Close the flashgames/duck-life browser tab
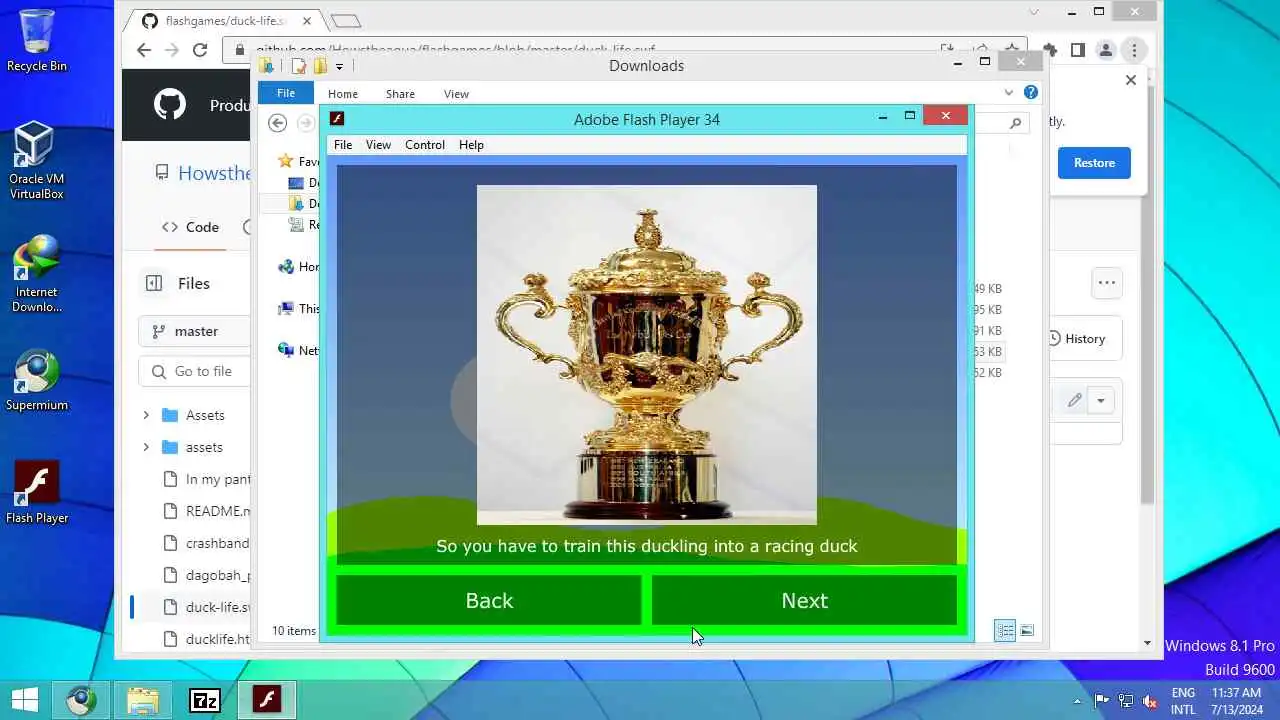Screen dimensions: 1280x720 (307, 21)
